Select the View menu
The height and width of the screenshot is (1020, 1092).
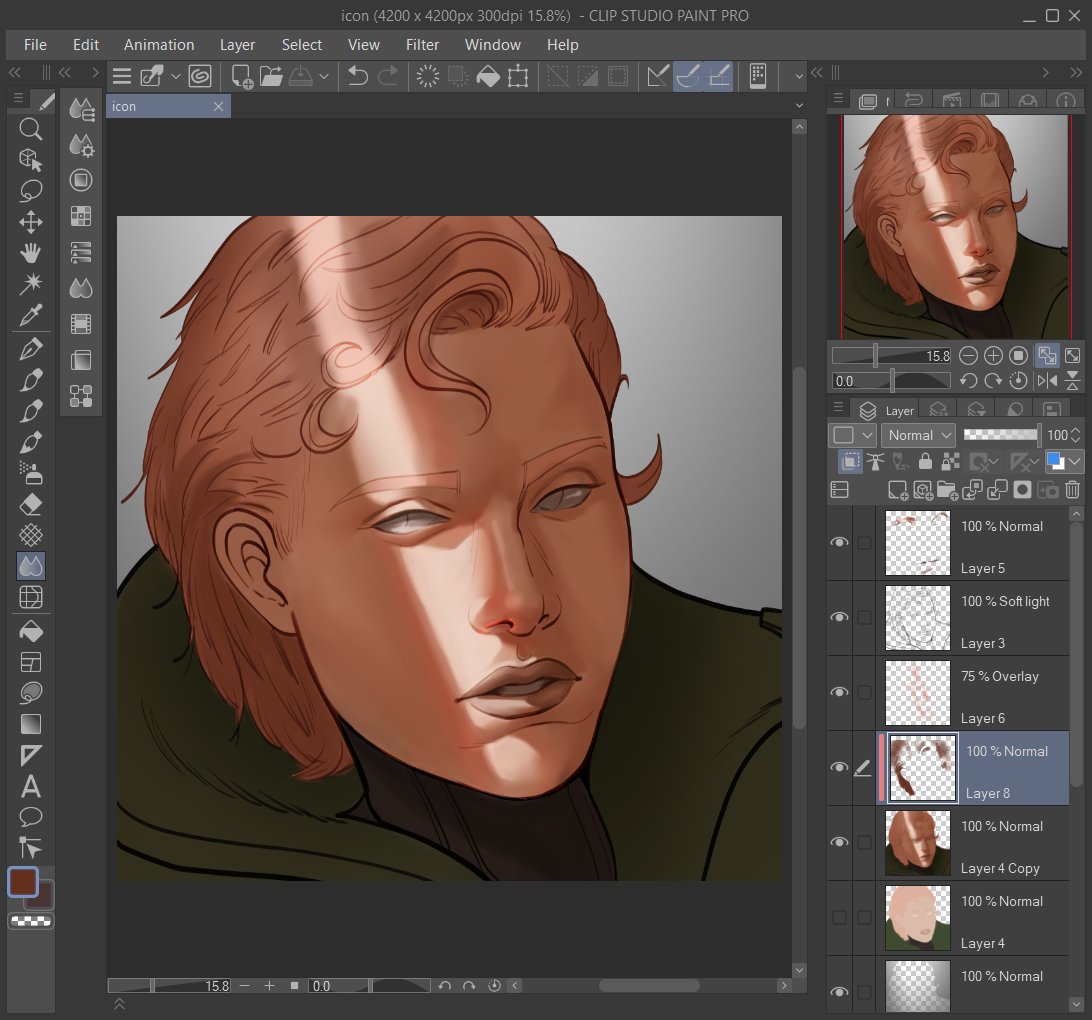pos(364,45)
